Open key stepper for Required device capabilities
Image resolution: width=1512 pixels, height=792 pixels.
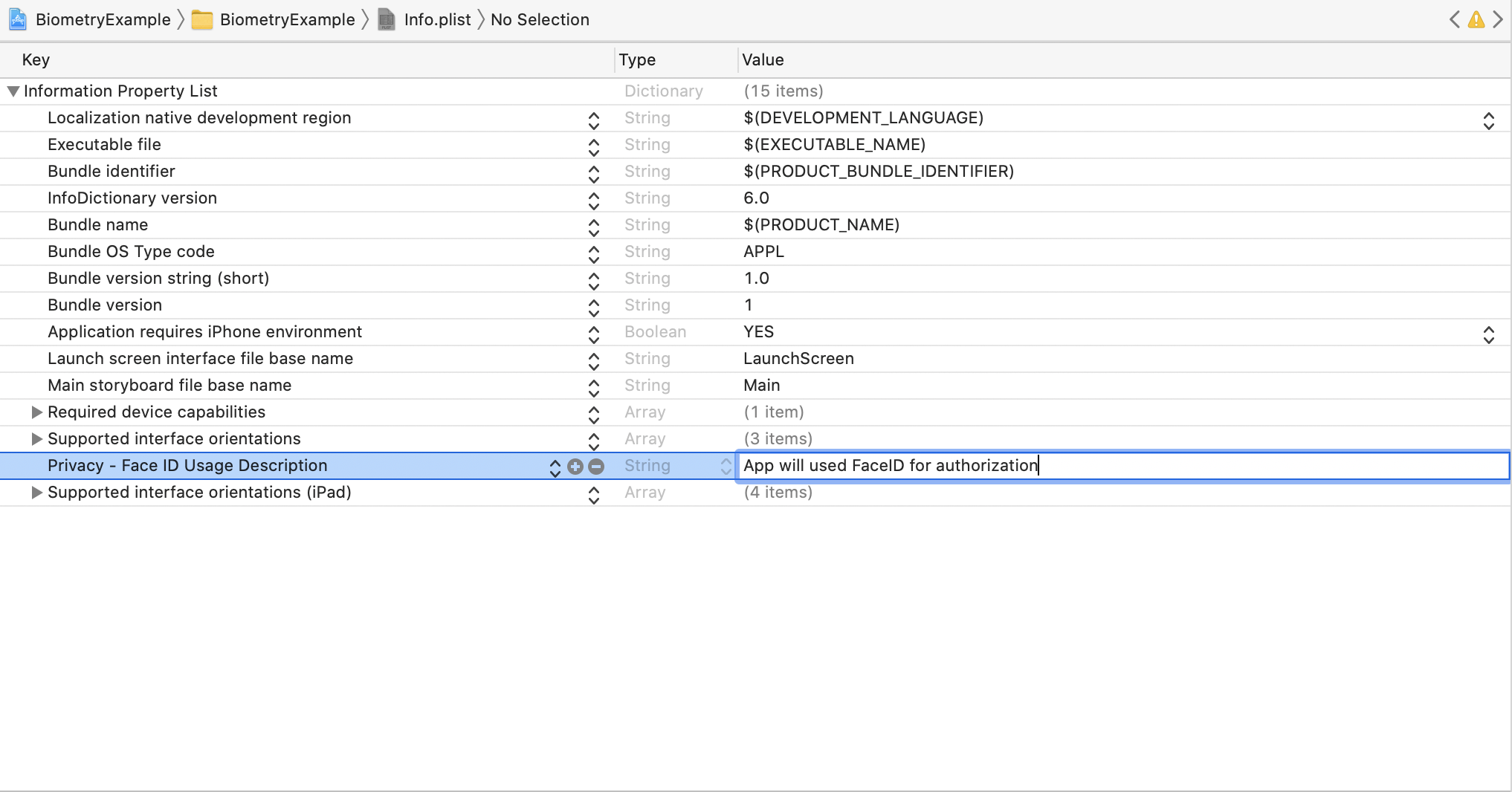(x=593, y=415)
